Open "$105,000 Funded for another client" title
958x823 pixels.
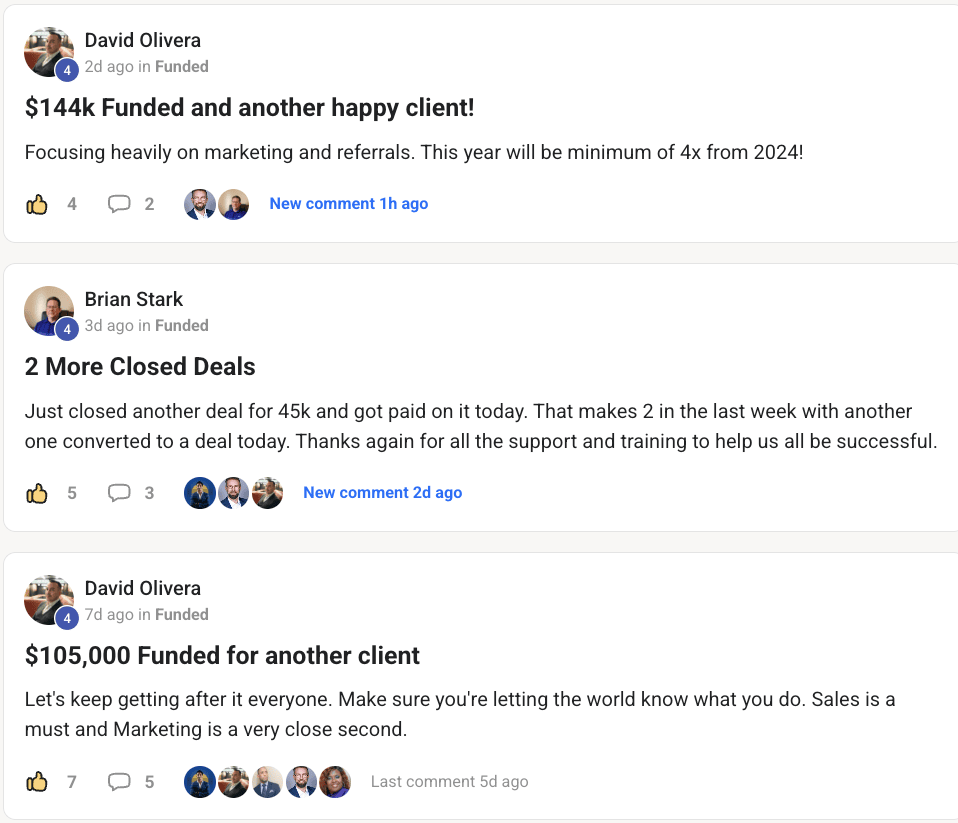tap(222, 656)
